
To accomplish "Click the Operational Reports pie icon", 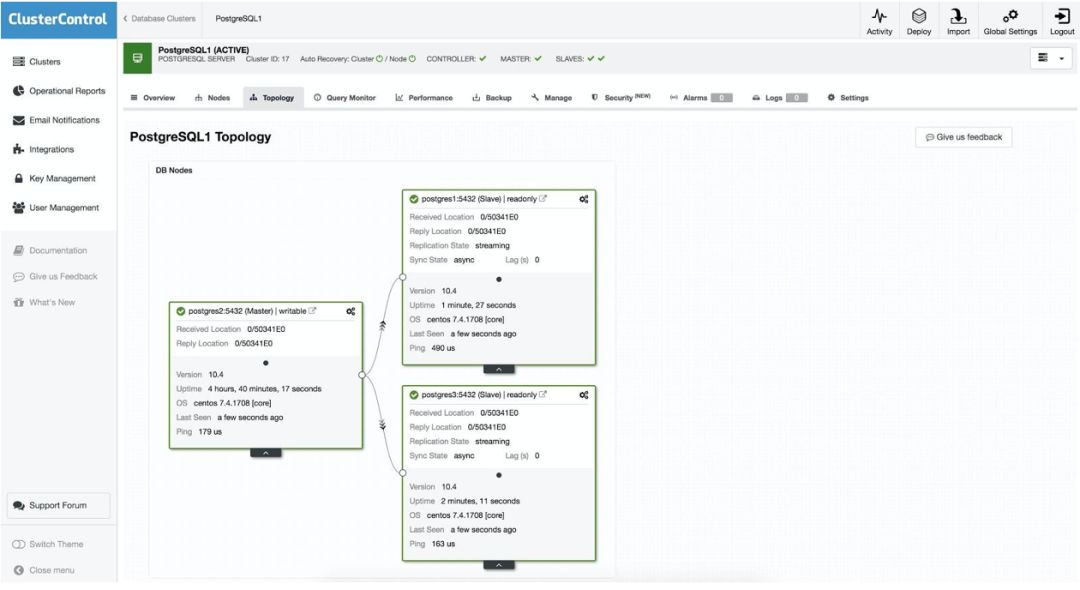I will (x=19, y=91).
